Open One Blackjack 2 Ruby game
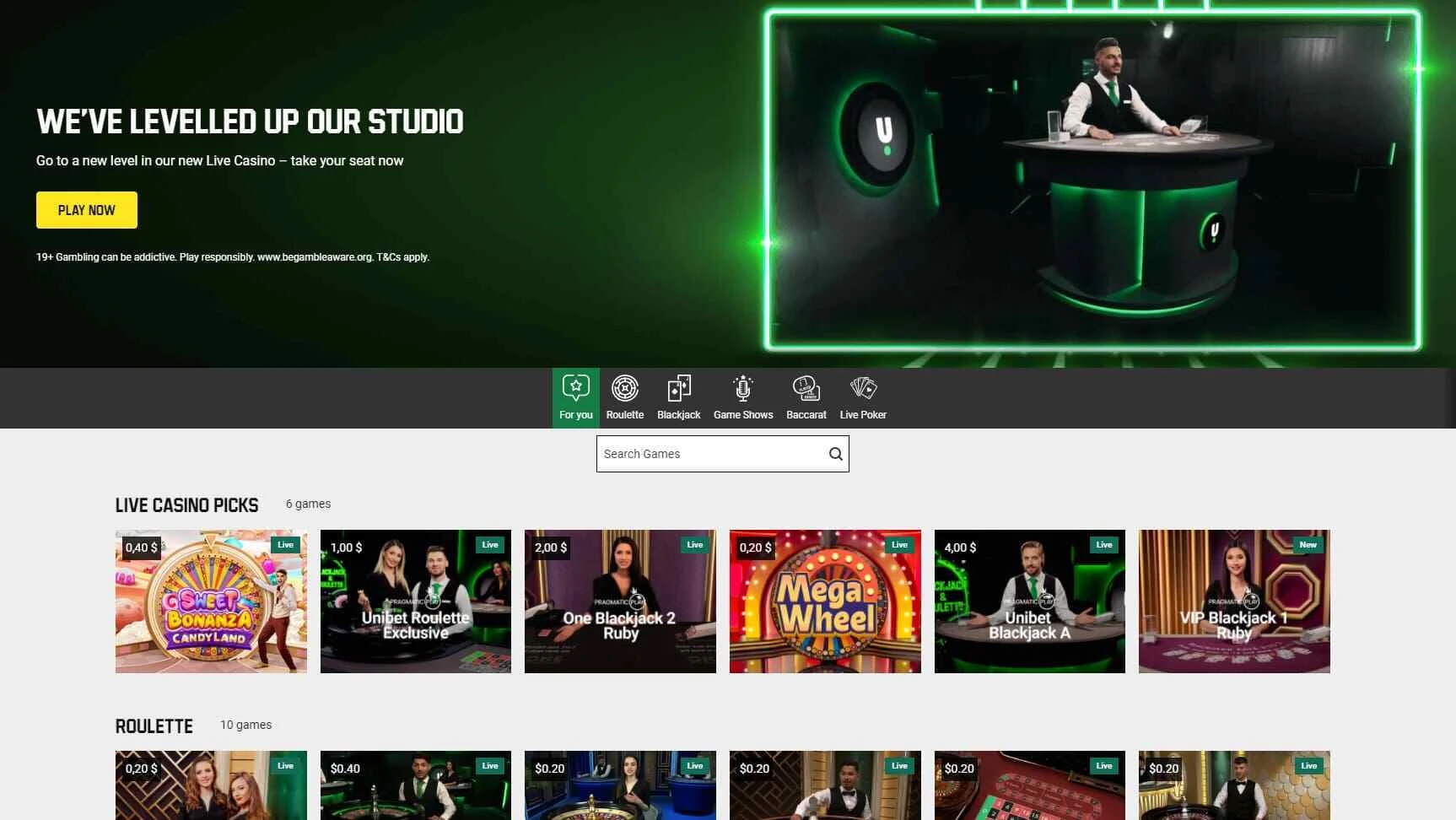1456x820 pixels. (620, 602)
